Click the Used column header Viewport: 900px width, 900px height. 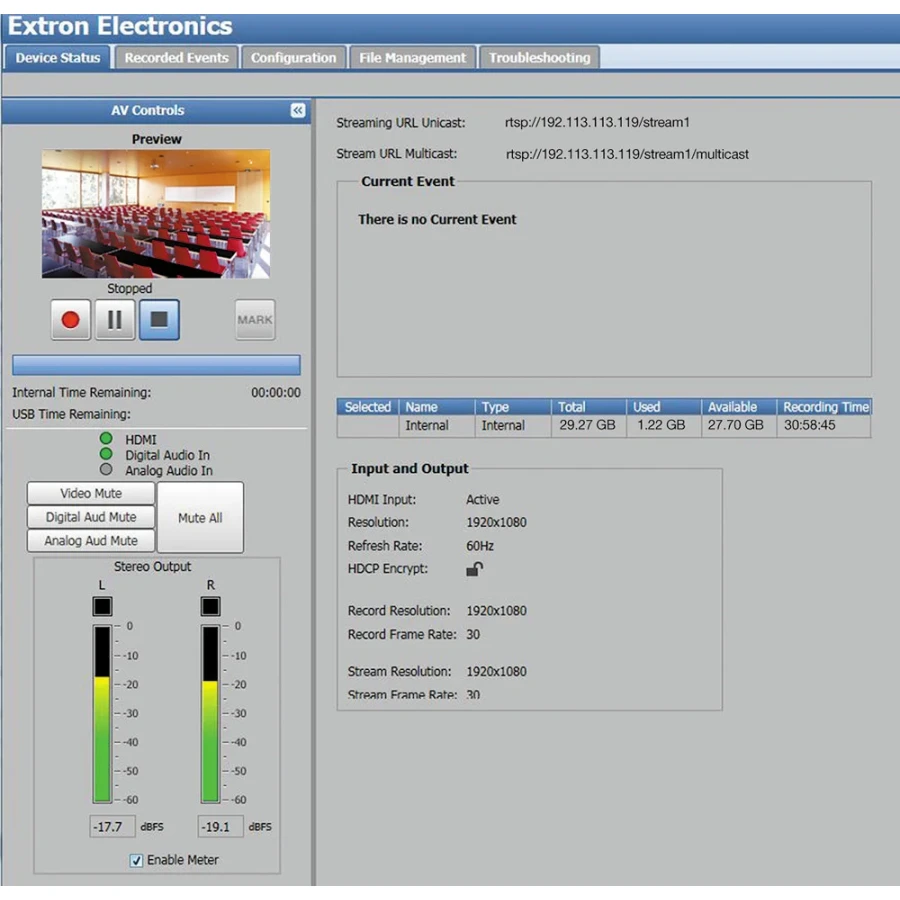664,407
